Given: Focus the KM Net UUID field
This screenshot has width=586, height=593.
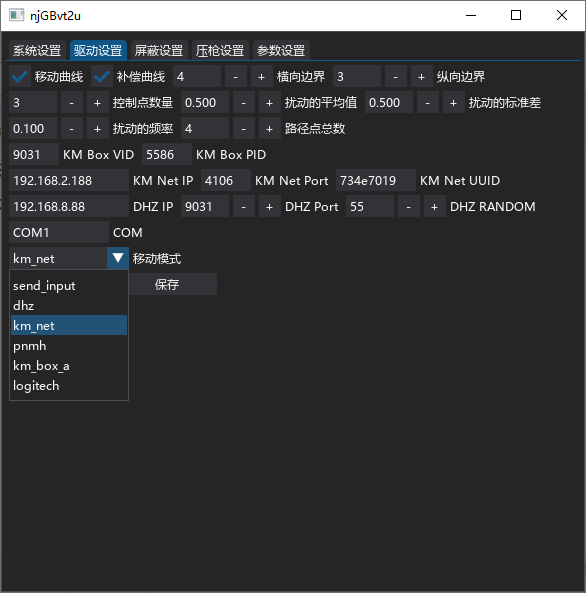Looking at the screenshot, I should click(376, 180).
